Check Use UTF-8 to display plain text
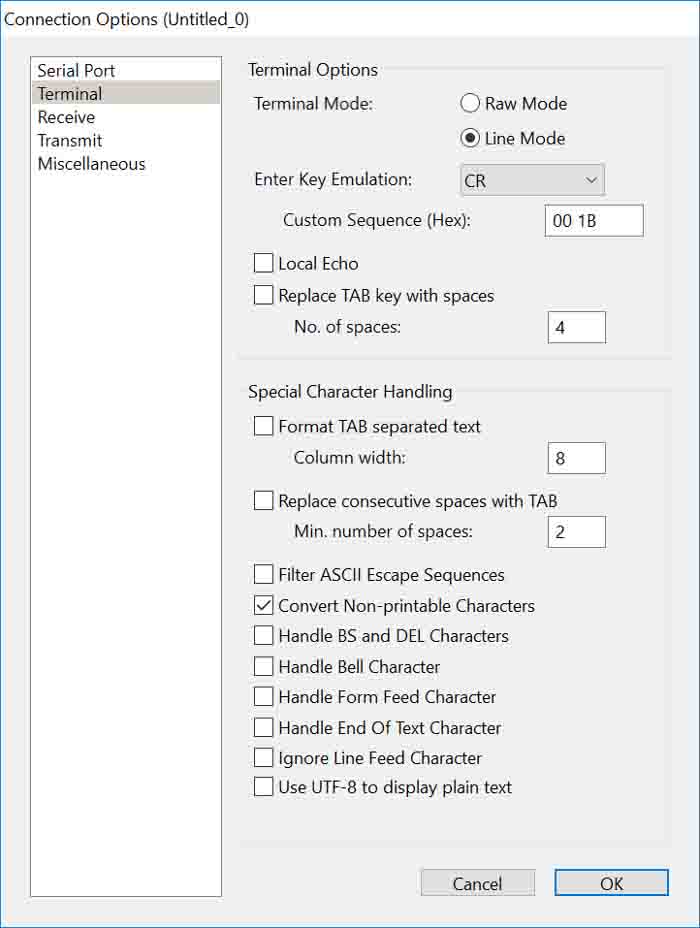The image size is (700, 928). (x=264, y=787)
